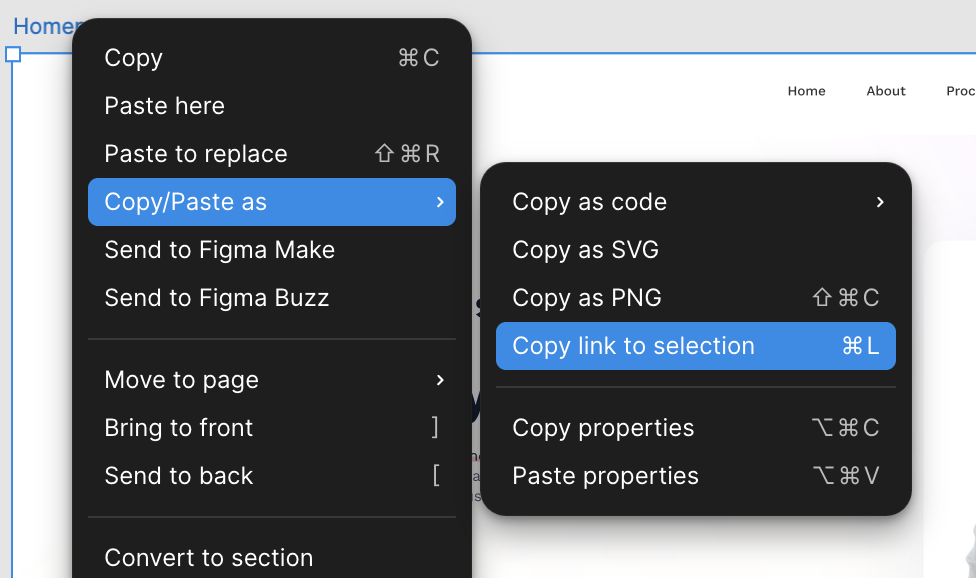
Task: Click Convert to section
Action: point(209,557)
